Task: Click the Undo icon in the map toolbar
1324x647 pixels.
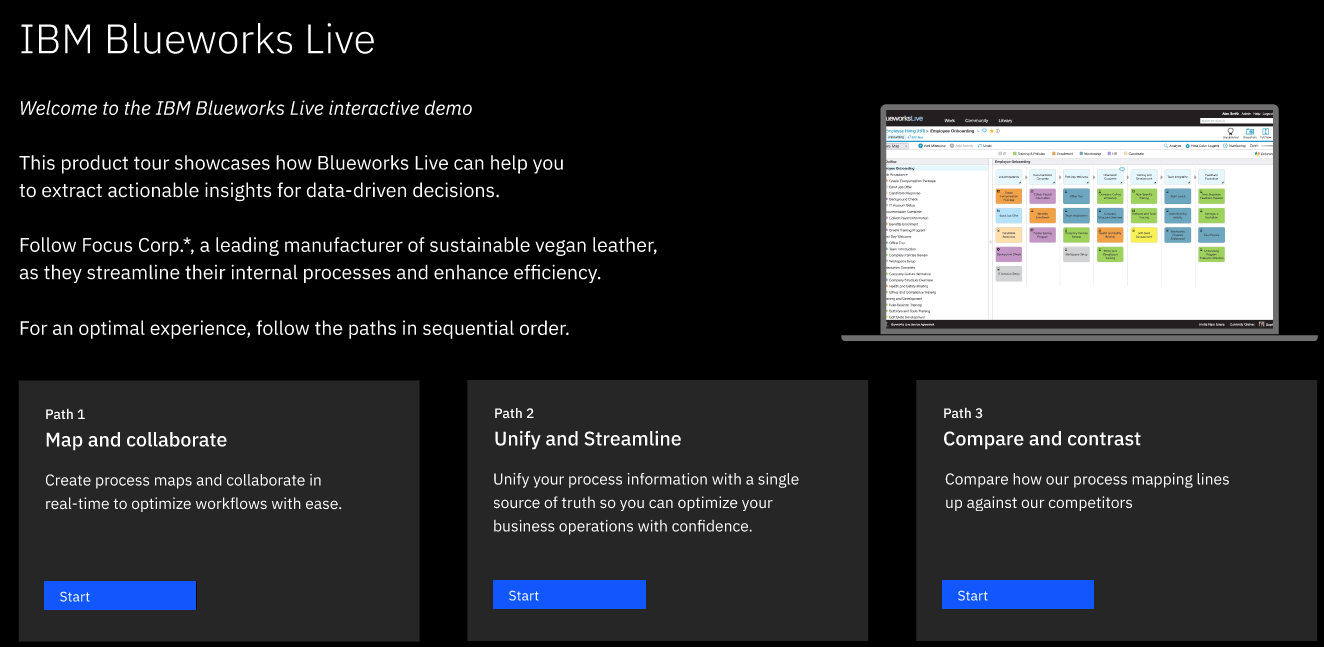Action: [x=980, y=146]
